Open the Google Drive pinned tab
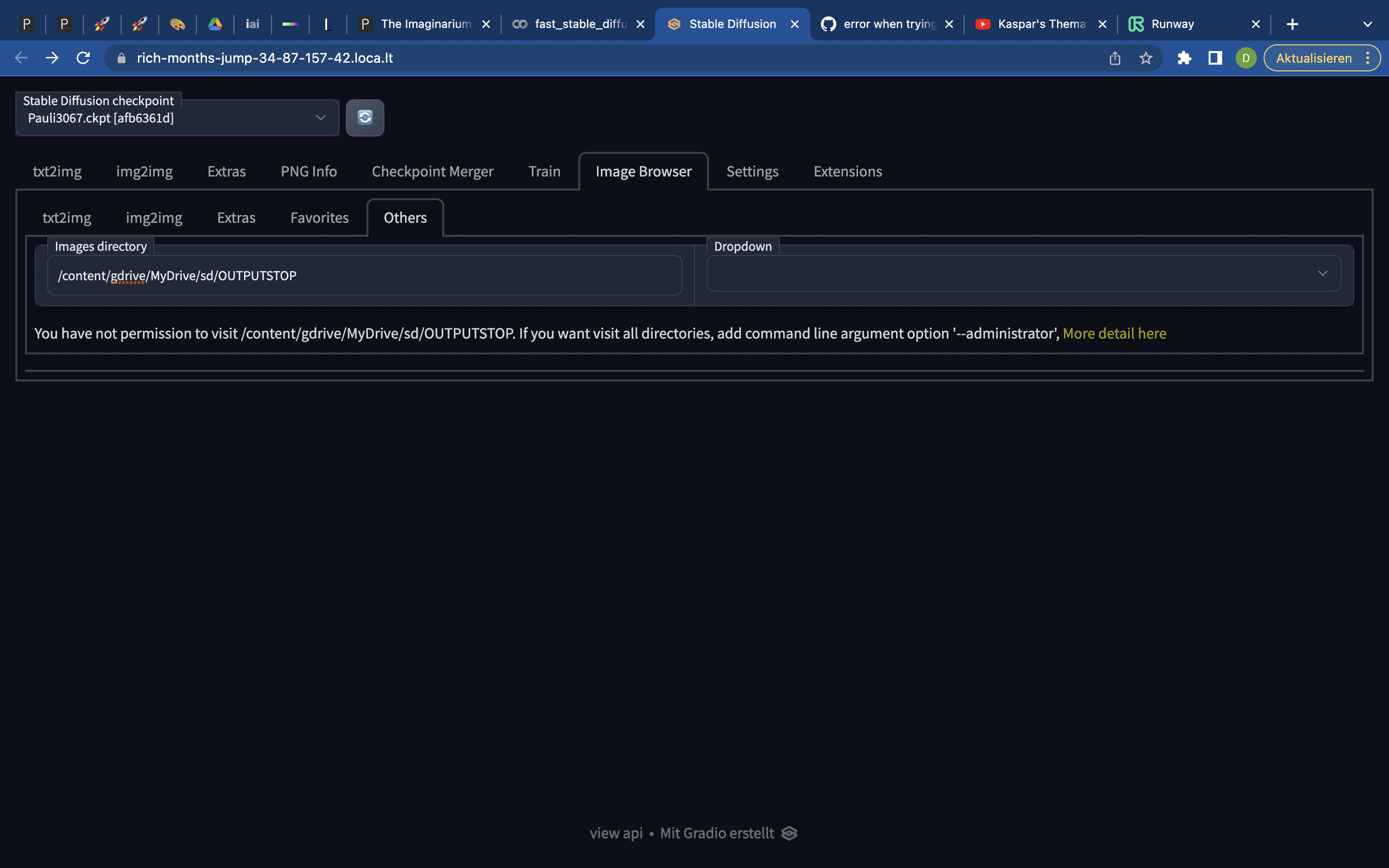The image size is (1389, 868). coord(215,24)
